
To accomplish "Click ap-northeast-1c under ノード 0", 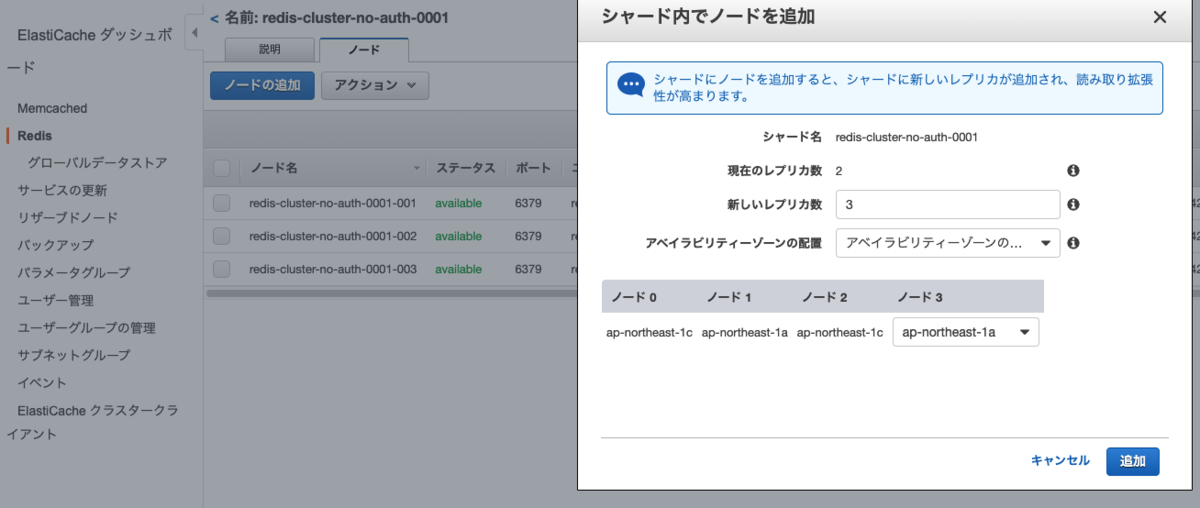I will pos(649,333).
